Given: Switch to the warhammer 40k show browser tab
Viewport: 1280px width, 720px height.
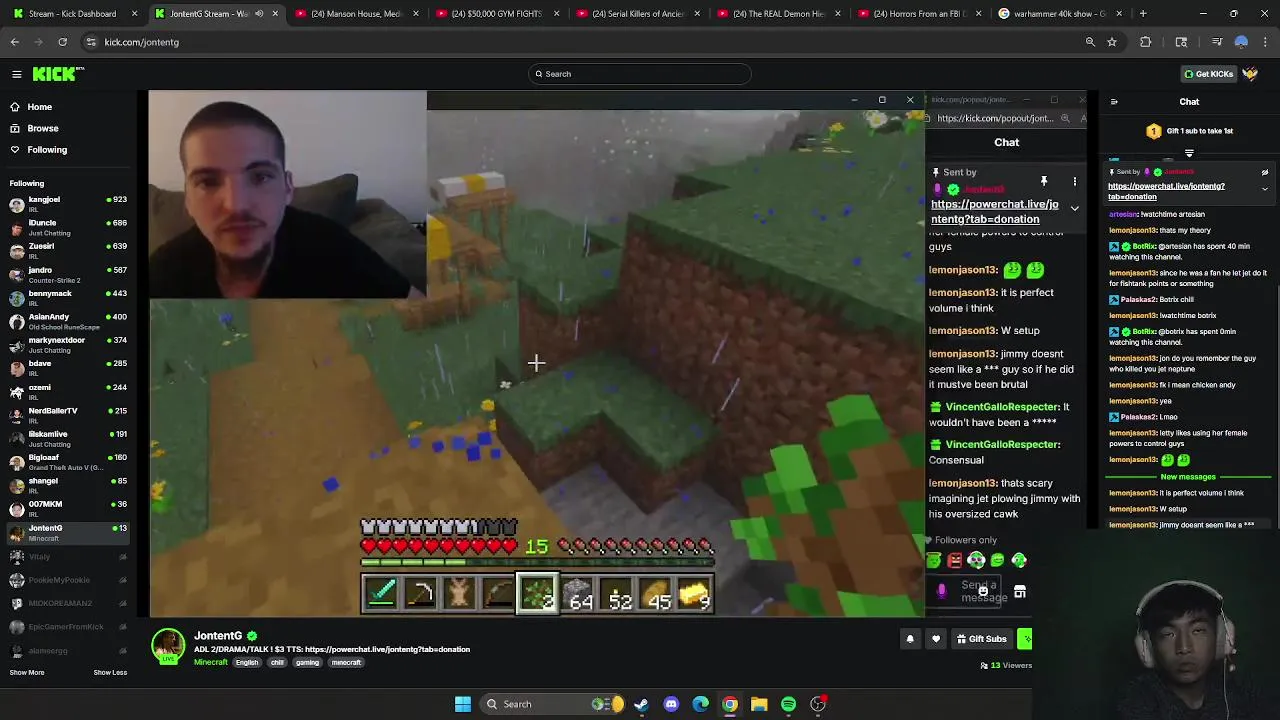Looking at the screenshot, I should point(1060,13).
